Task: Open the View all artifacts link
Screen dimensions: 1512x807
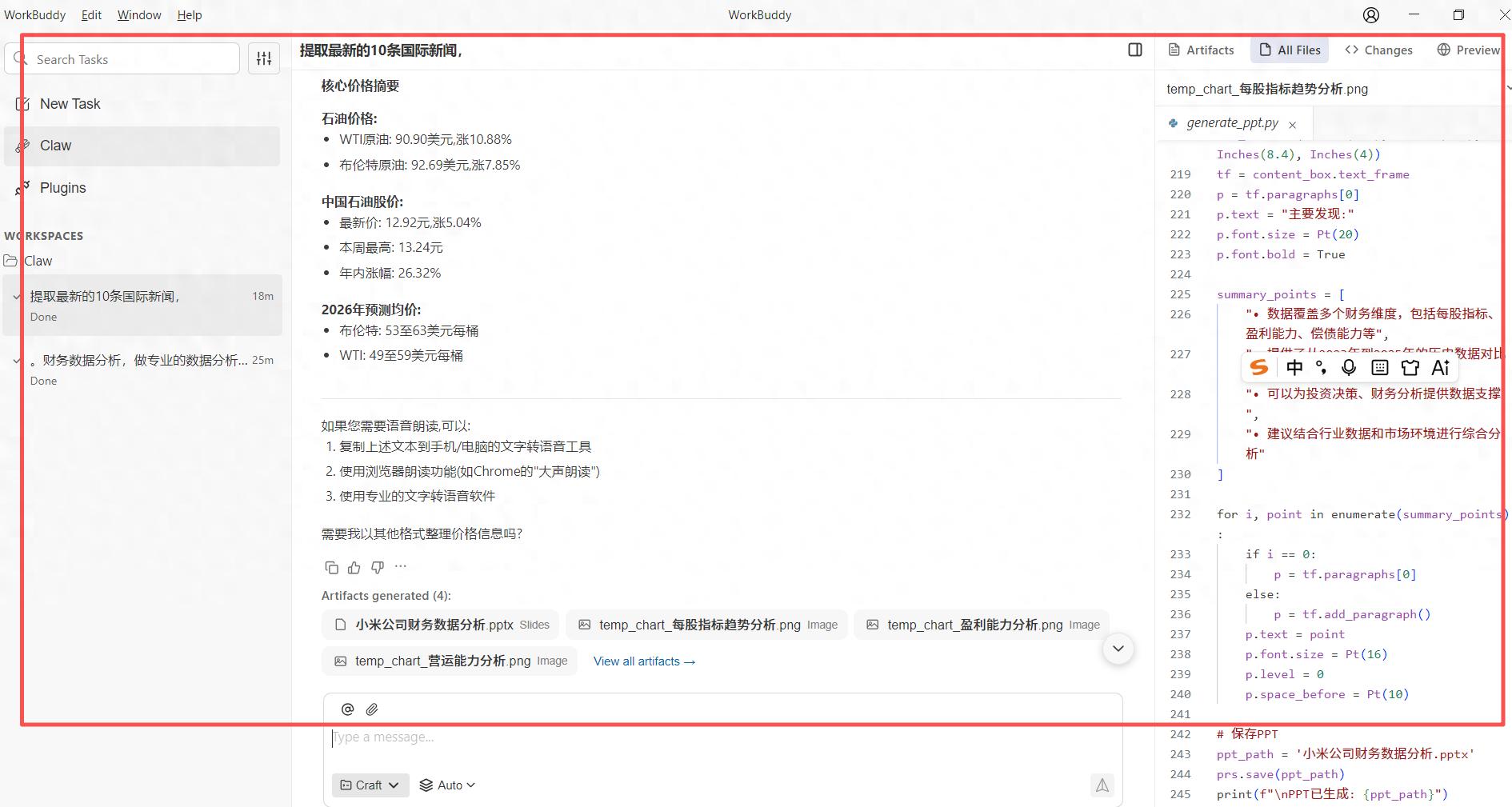Action: [x=645, y=661]
